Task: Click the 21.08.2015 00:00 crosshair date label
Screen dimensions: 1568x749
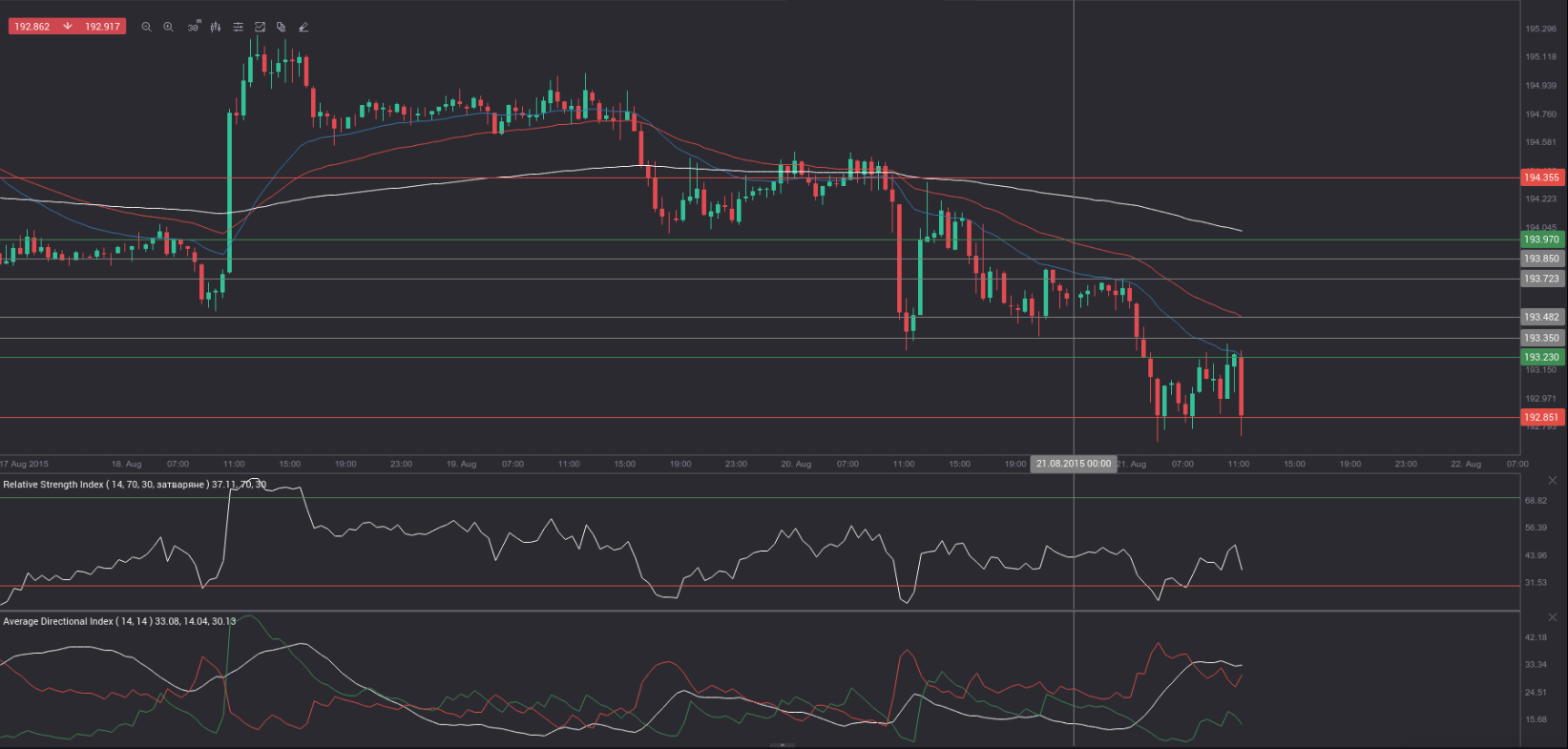Action: pos(1073,464)
